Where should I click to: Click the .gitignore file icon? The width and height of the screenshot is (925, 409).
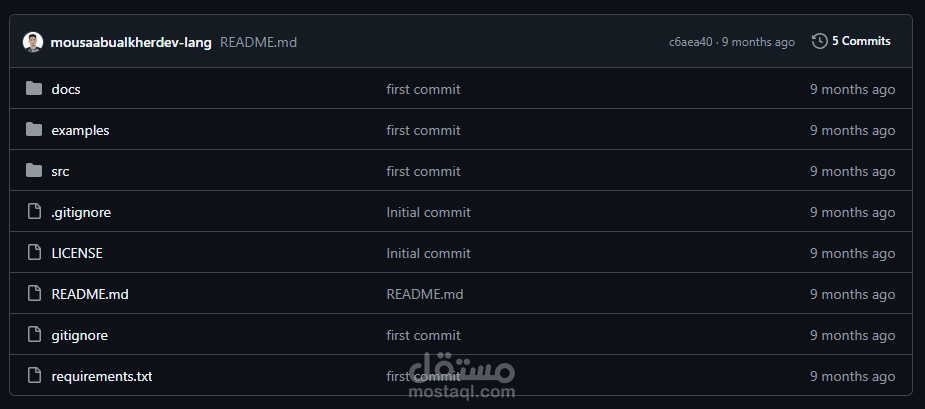(x=35, y=212)
